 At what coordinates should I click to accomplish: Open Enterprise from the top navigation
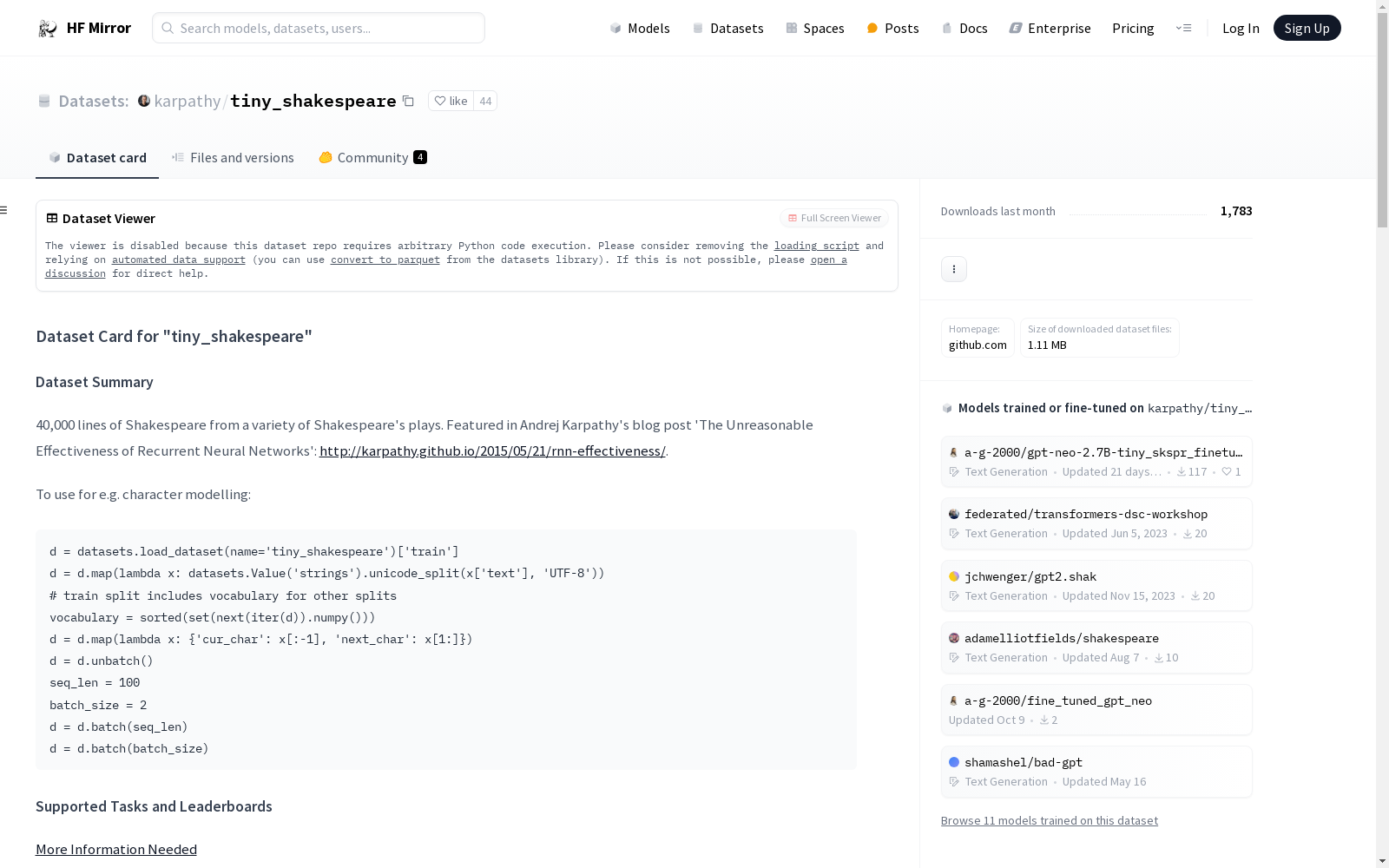(1050, 28)
